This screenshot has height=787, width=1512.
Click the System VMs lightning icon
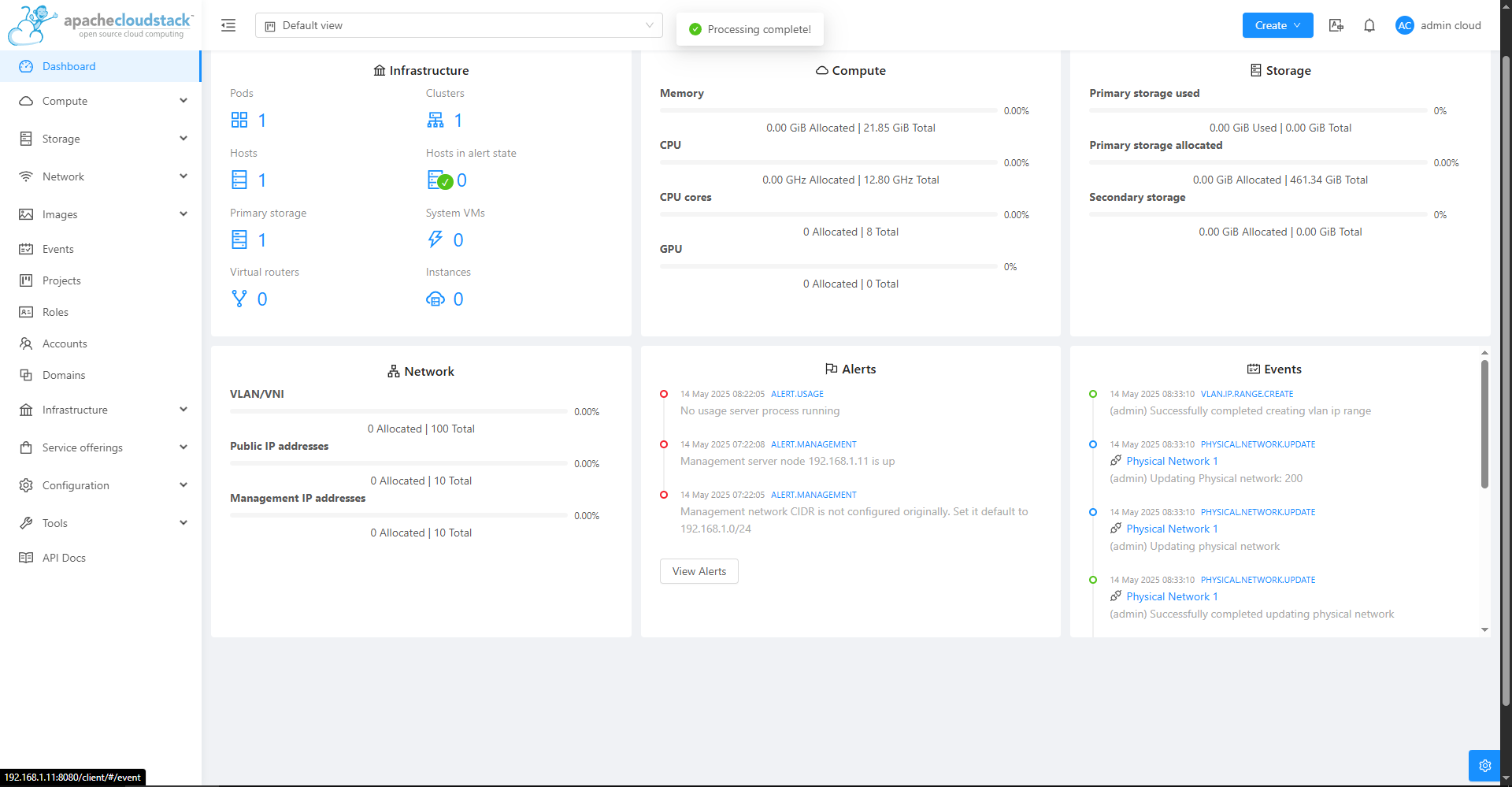[435, 239]
